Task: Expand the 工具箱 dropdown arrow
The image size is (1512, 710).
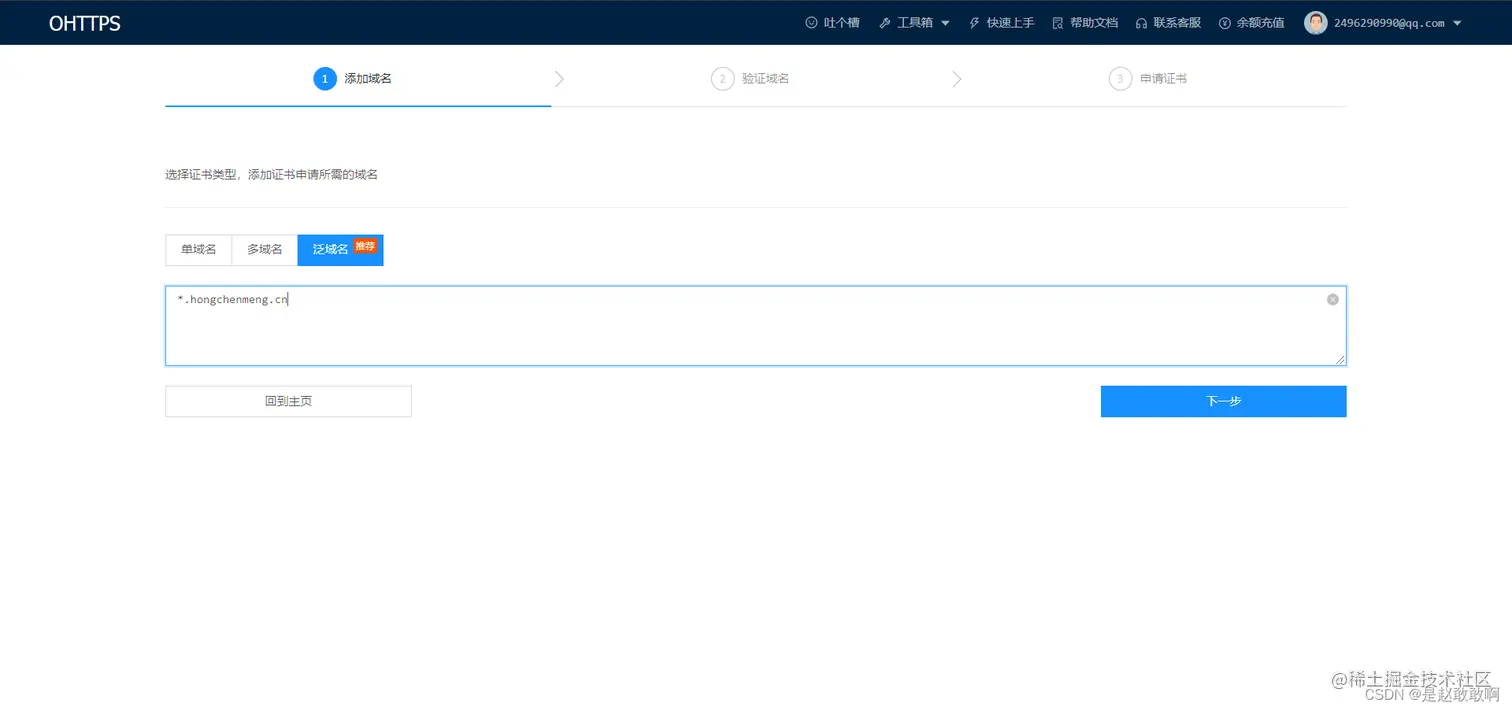Action: [945, 23]
